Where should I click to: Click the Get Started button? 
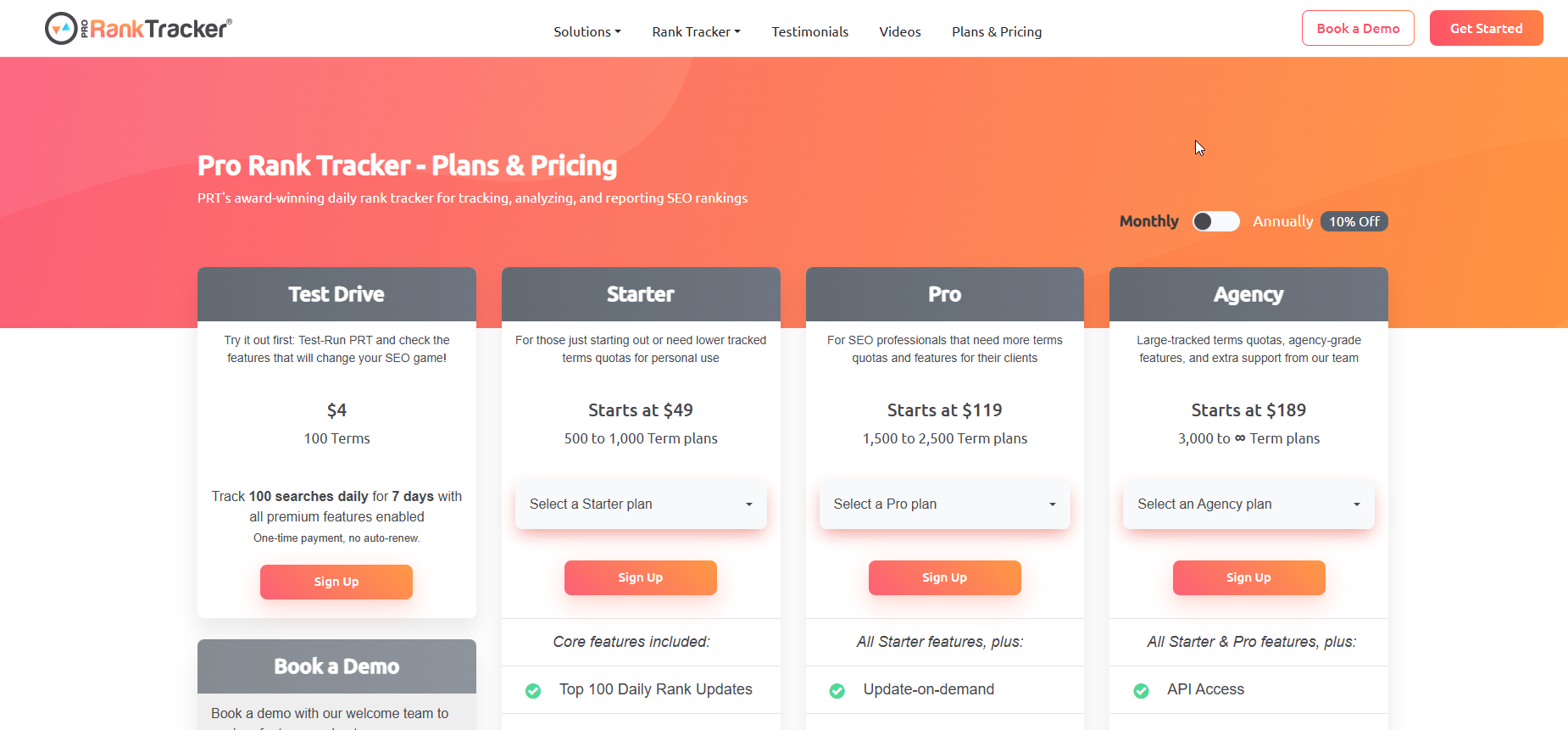1486,29
